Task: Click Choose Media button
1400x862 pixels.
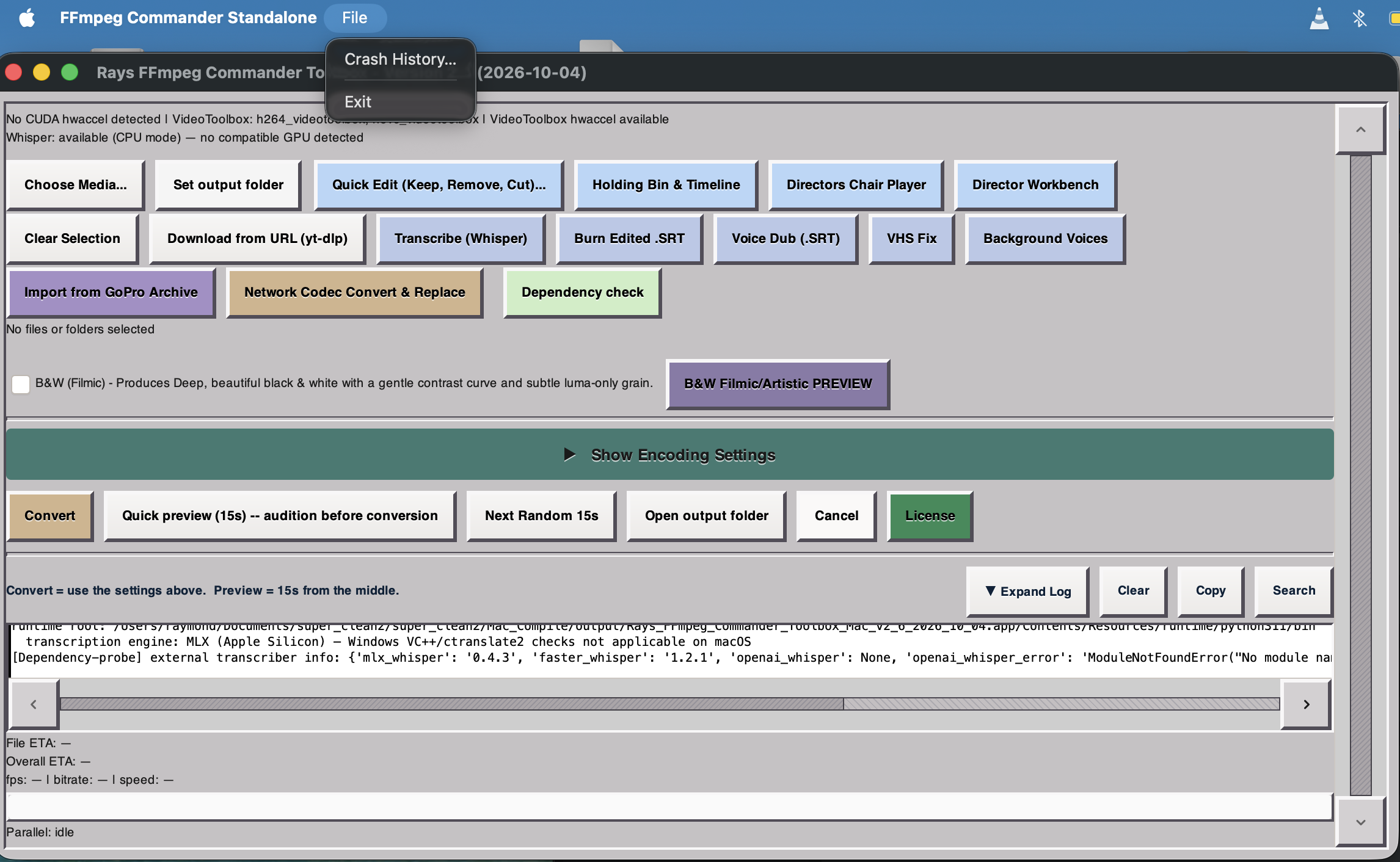Action: click(x=76, y=185)
